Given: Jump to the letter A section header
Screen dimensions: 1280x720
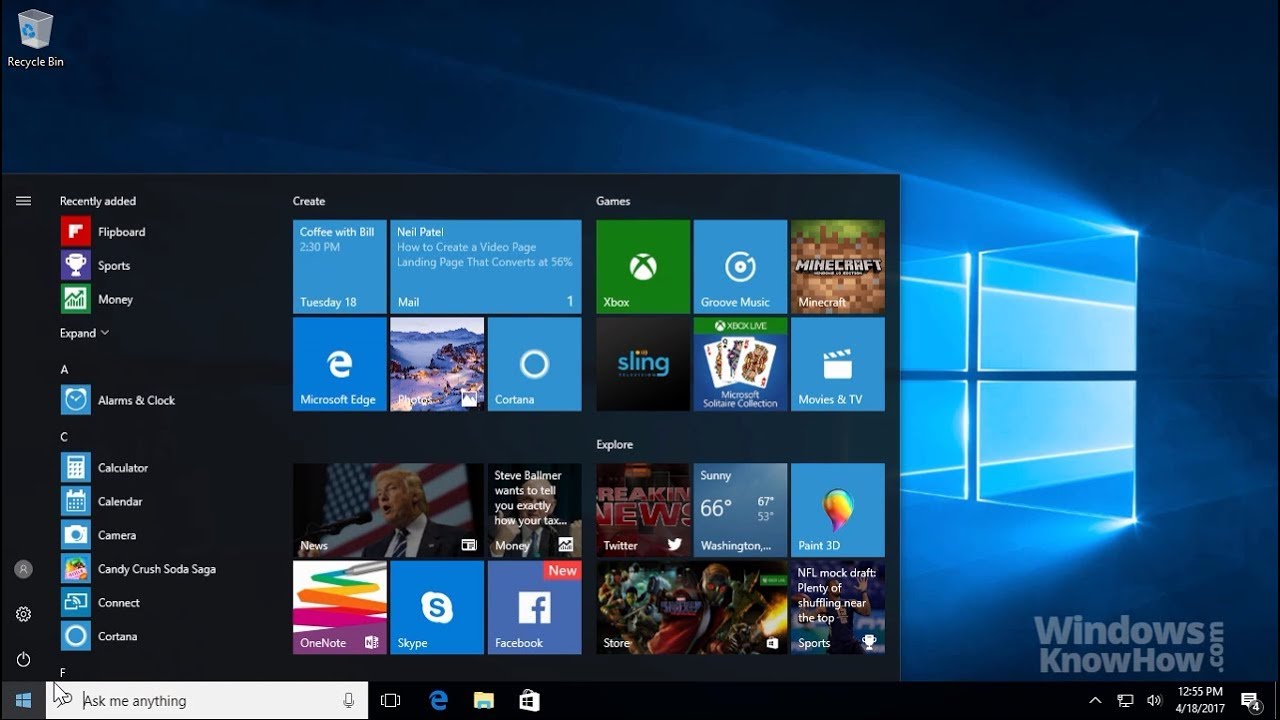Looking at the screenshot, I should pyautogui.click(x=64, y=369).
